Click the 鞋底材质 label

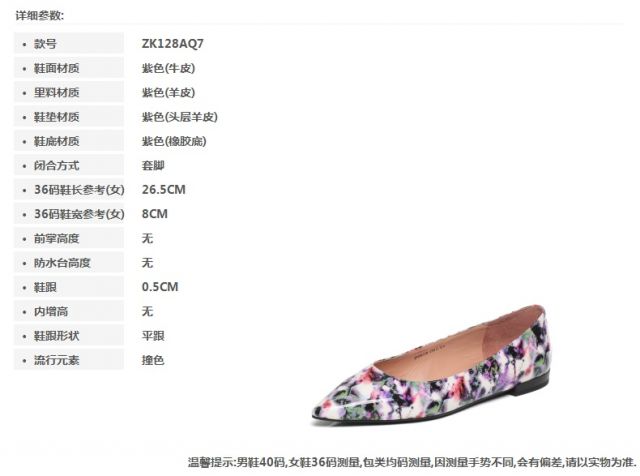click(56, 141)
